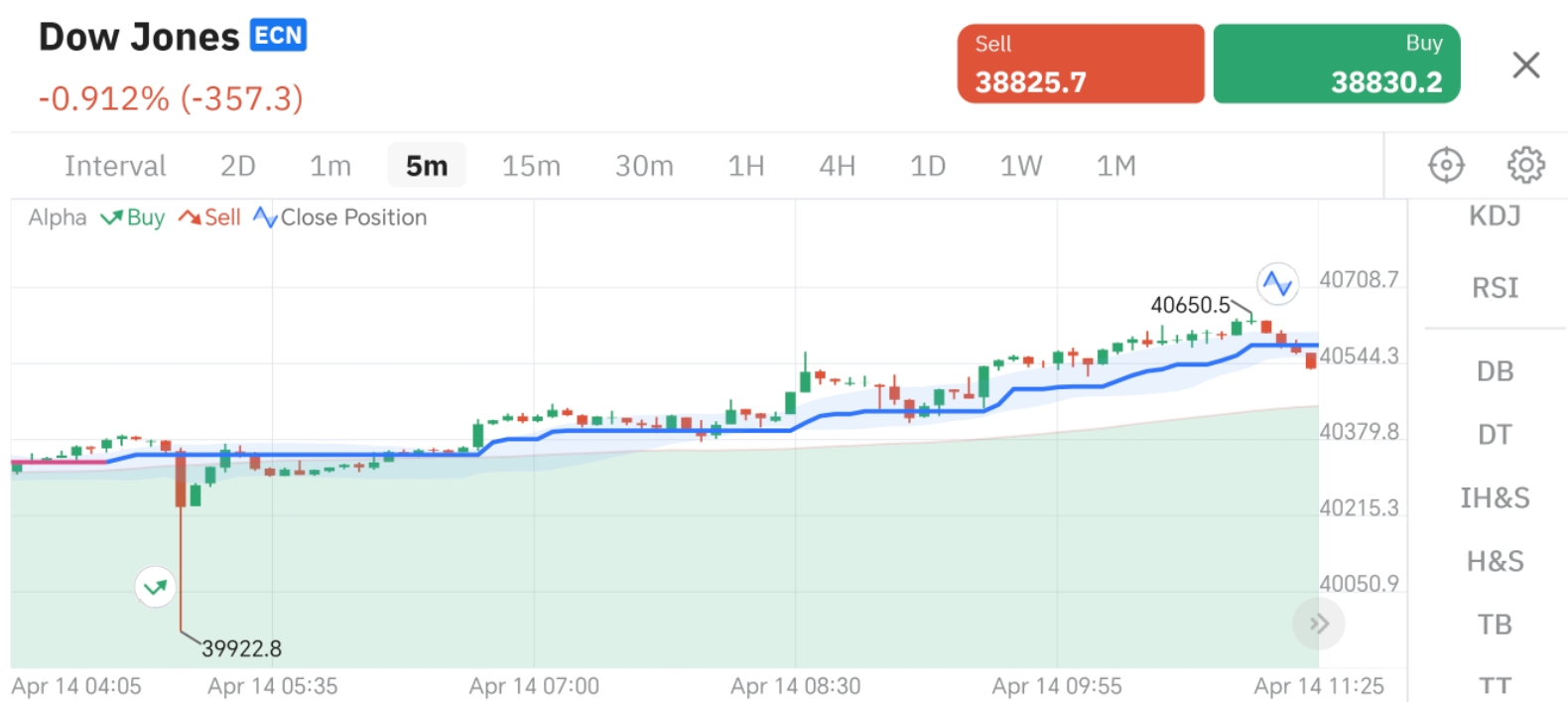Click the Close Position wave icon in the legend
1568x702 pixels.
tap(264, 216)
